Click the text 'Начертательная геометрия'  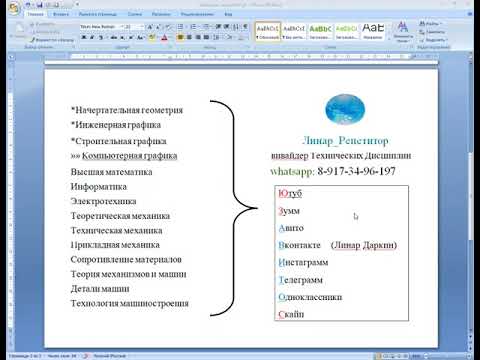129,110
